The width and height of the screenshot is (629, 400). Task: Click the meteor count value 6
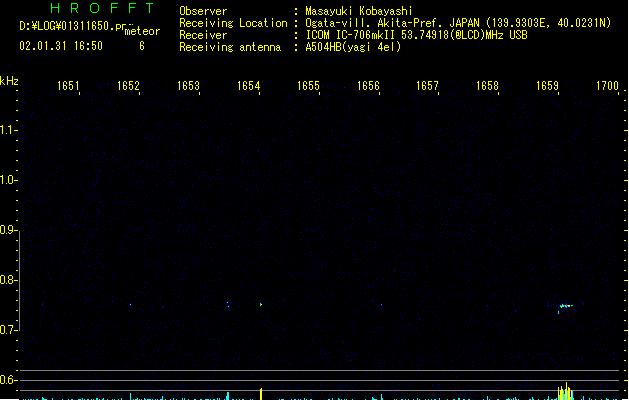pyautogui.click(x=142, y=46)
